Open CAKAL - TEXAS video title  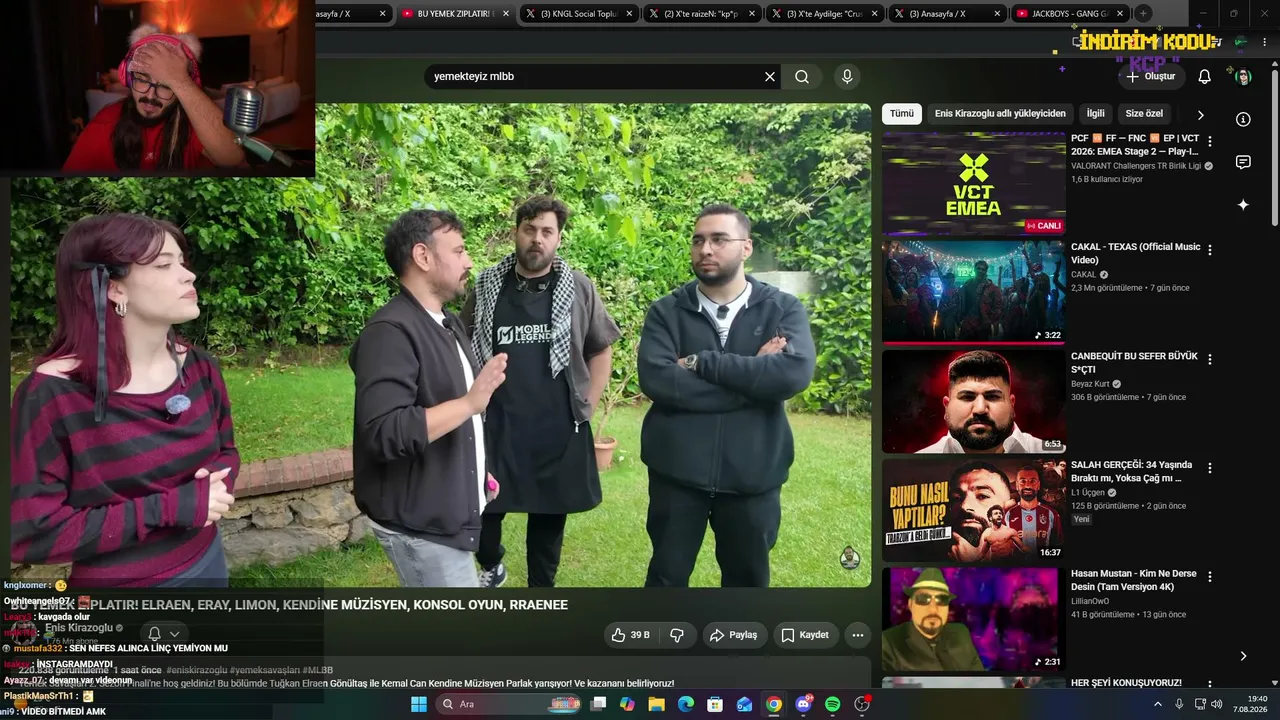coord(1136,253)
